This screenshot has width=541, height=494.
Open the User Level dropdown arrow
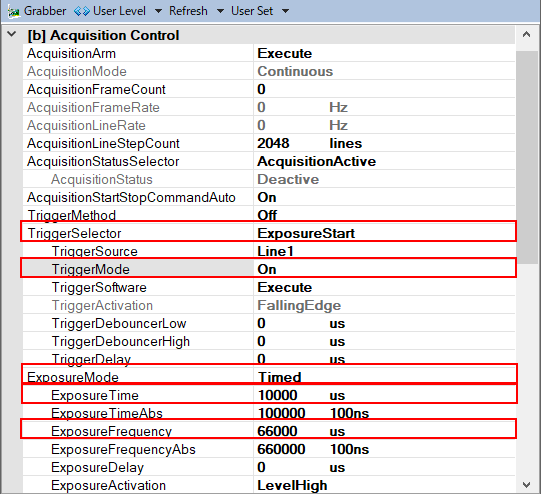158,11
